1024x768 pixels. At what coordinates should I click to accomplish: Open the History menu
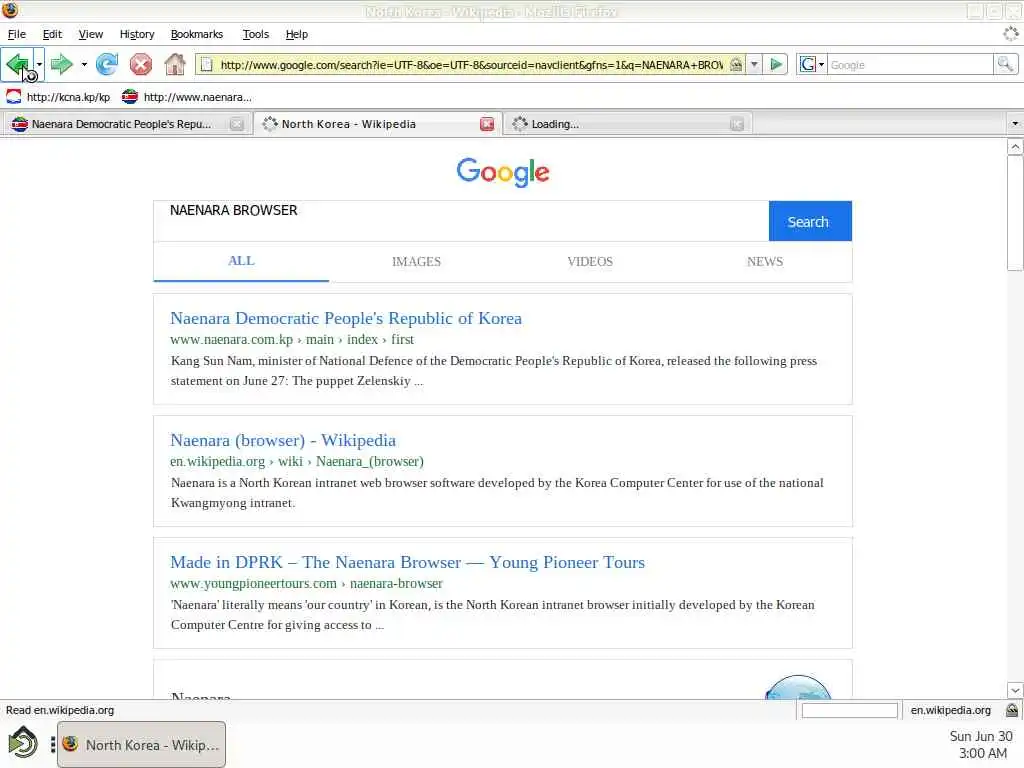136,34
